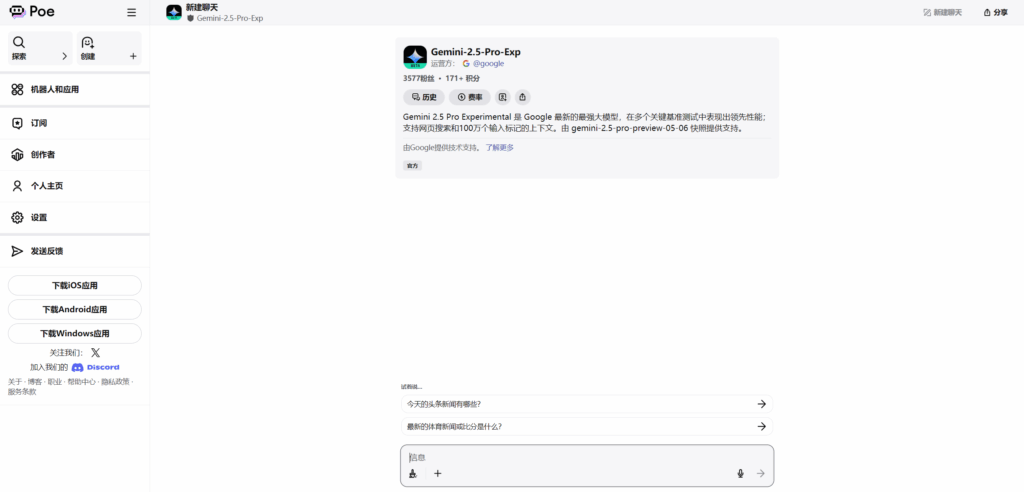Click the 下载Windows应用 button
The width and height of the screenshot is (1024, 492).
(74, 333)
